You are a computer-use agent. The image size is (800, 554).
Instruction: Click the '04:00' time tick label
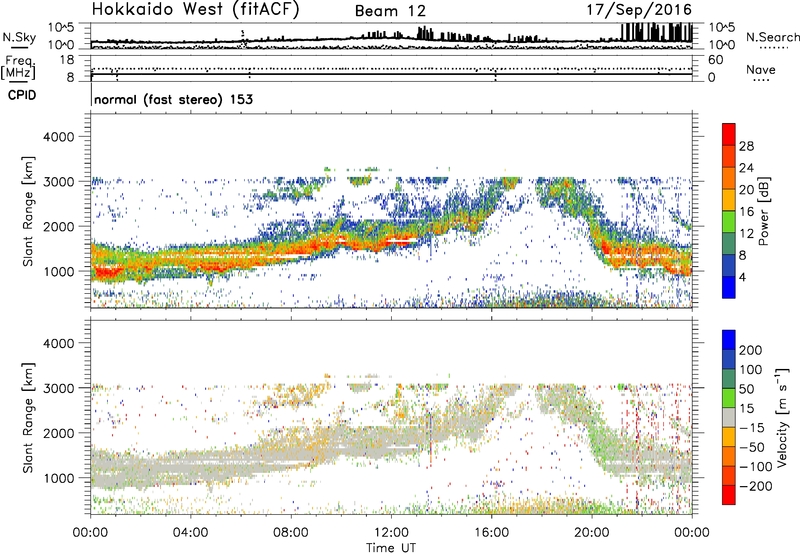[190, 533]
